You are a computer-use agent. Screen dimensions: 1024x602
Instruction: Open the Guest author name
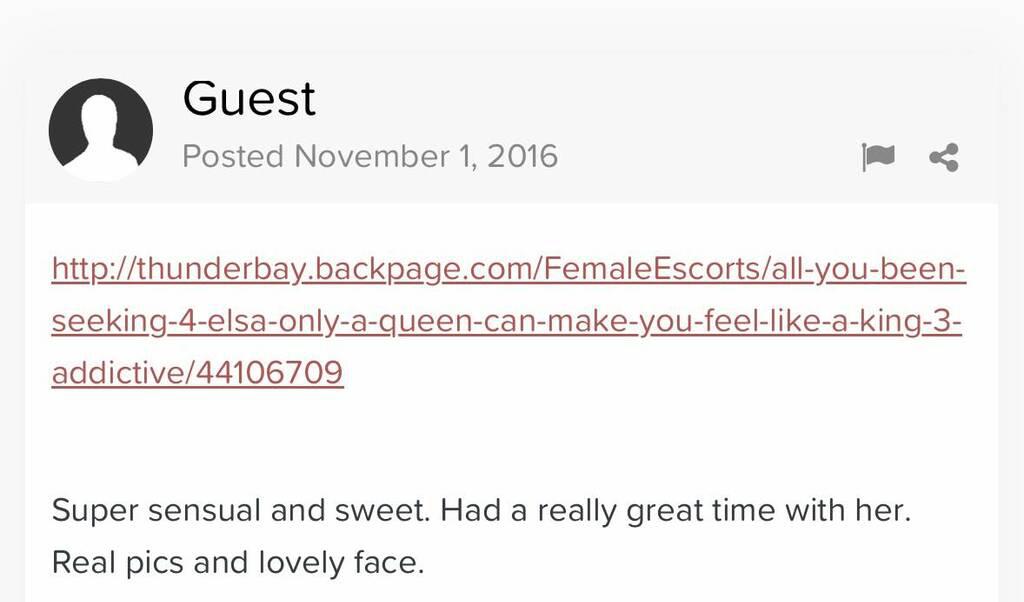(249, 99)
